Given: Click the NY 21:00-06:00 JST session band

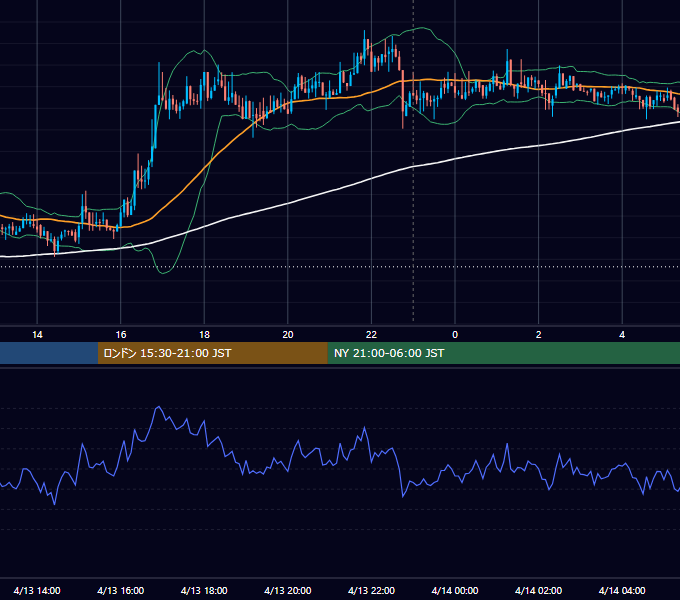Looking at the screenshot, I should [x=503, y=353].
